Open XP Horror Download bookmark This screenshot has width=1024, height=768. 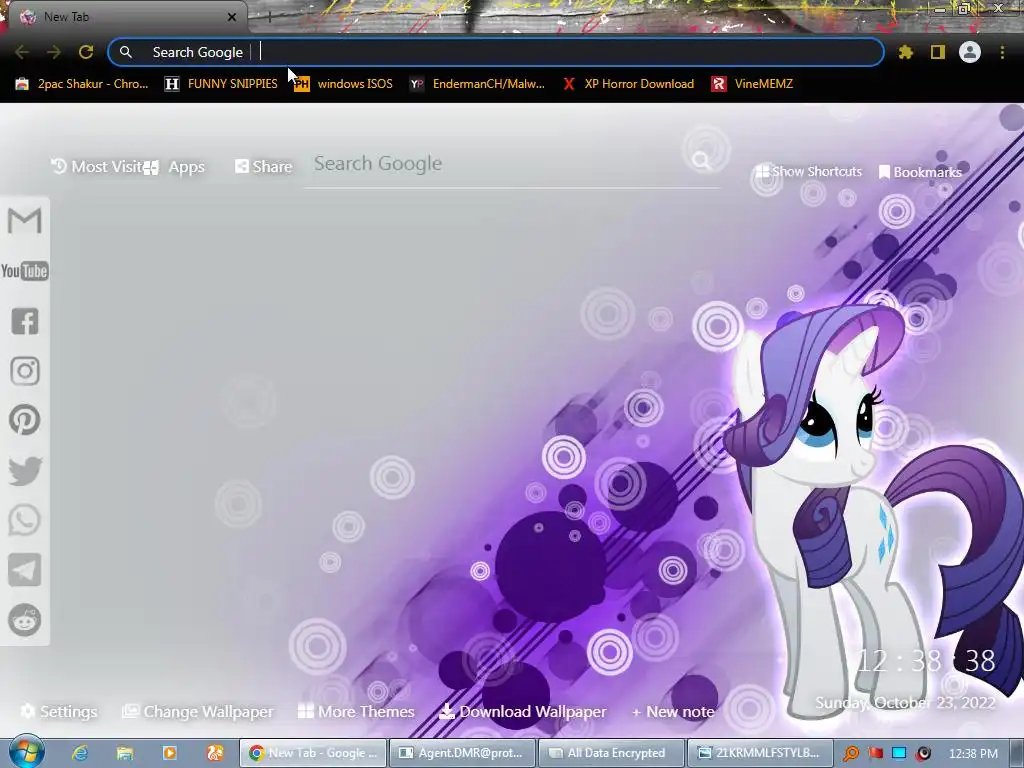click(628, 84)
